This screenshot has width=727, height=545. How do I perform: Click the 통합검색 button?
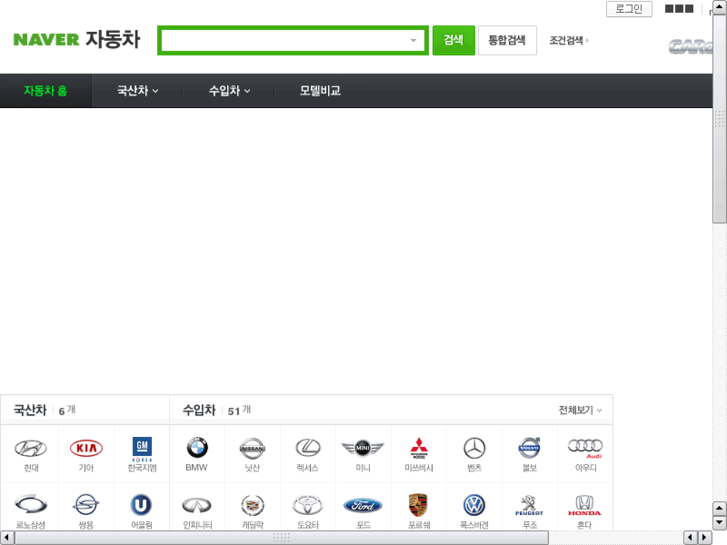pos(507,40)
